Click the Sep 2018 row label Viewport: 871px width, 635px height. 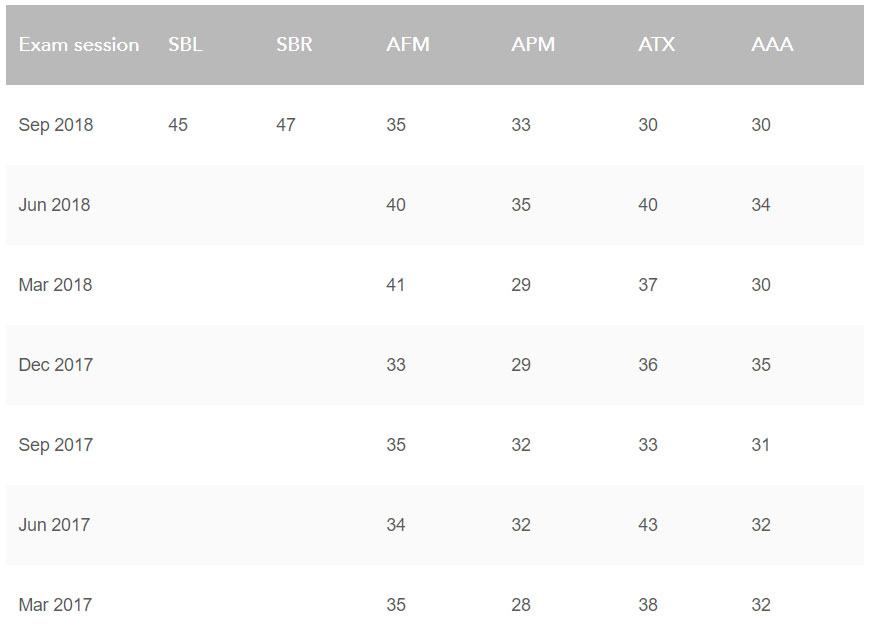point(56,125)
